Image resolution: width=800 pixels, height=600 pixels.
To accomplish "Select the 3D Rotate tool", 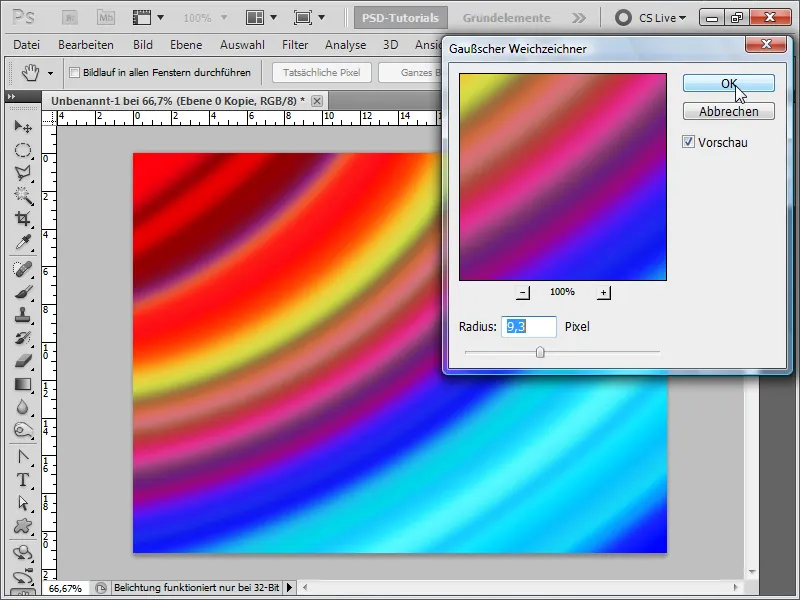I will point(23,553).
